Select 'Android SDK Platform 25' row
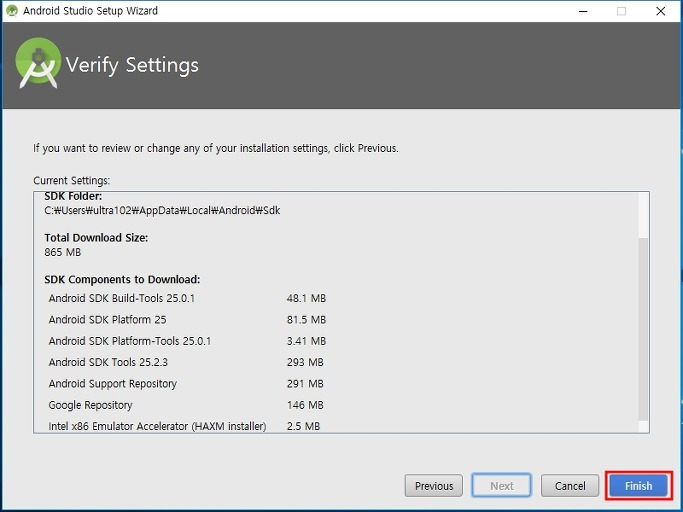This screenshot has height=512, width=683. click(x=187, y=319)
